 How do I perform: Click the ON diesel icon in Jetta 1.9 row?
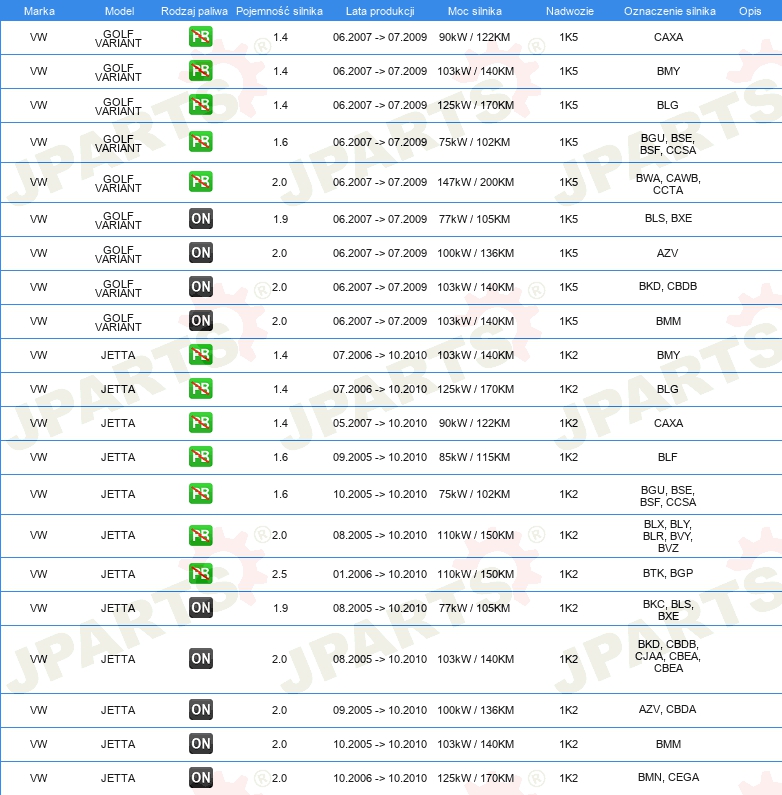(x=200, y=608)
